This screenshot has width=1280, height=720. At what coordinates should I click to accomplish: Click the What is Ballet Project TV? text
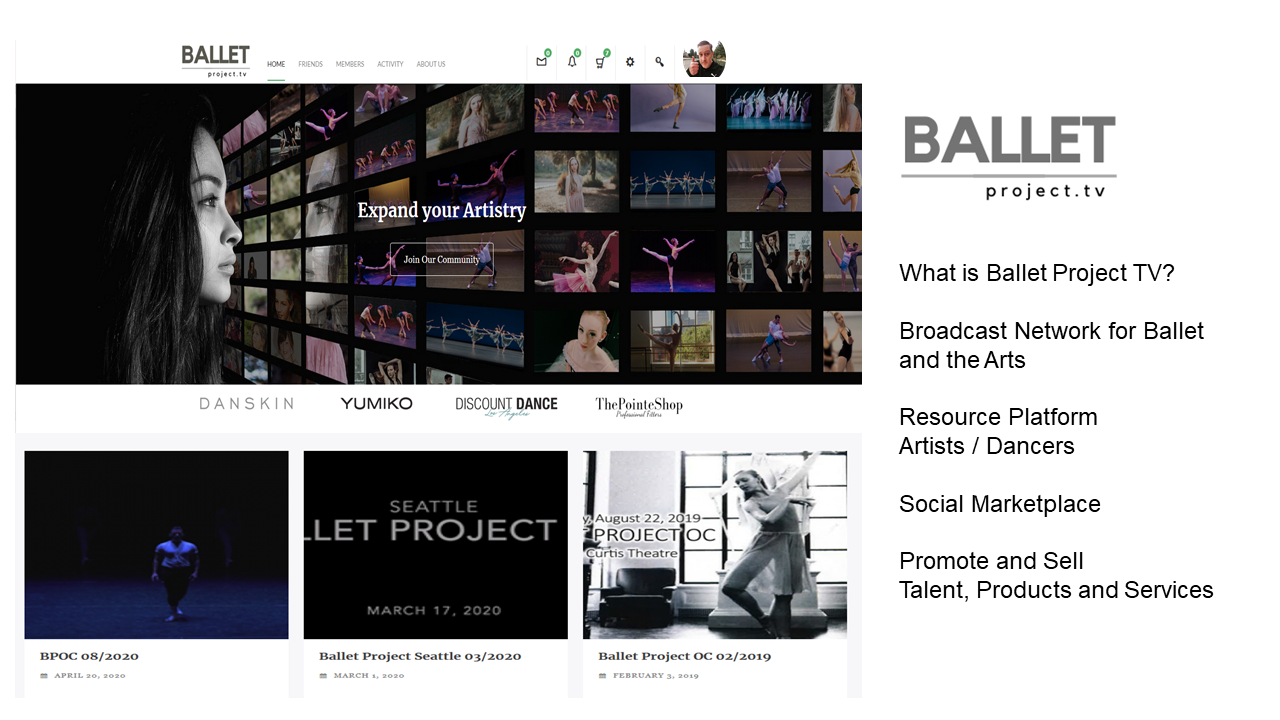point(1037,272)
